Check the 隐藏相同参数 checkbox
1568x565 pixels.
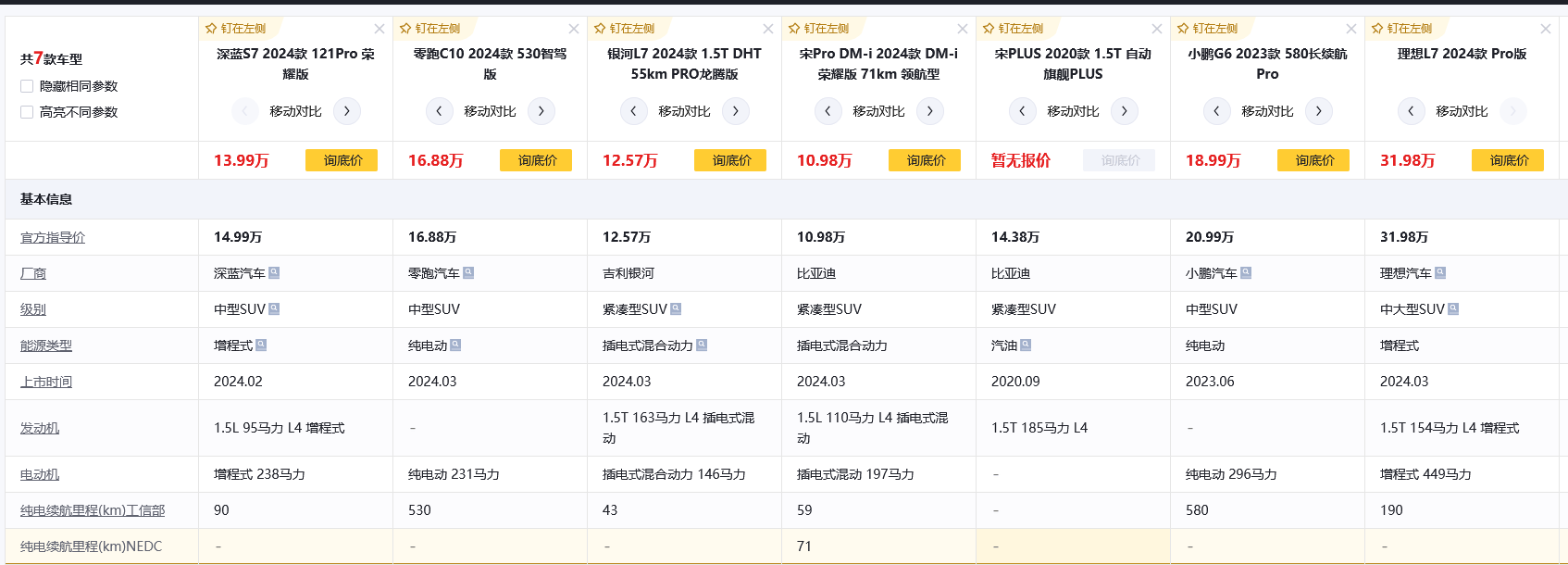coord(27,86)
